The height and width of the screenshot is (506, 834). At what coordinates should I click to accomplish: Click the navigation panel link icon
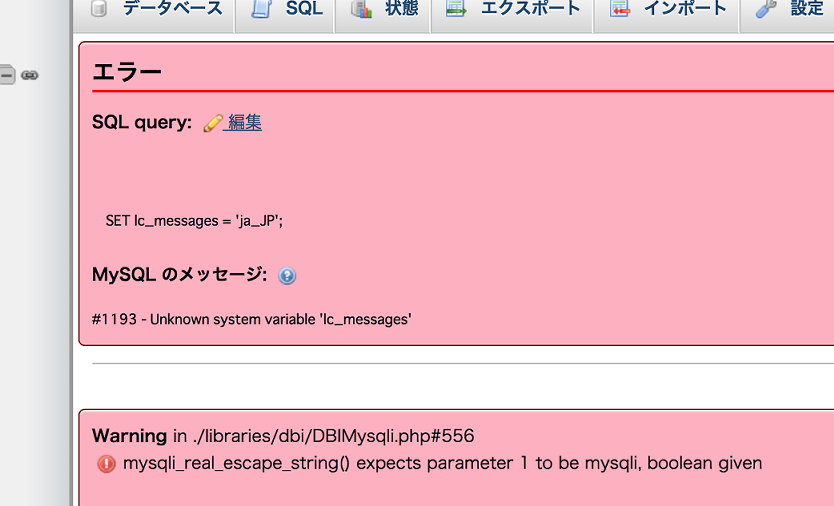point(29,75)
